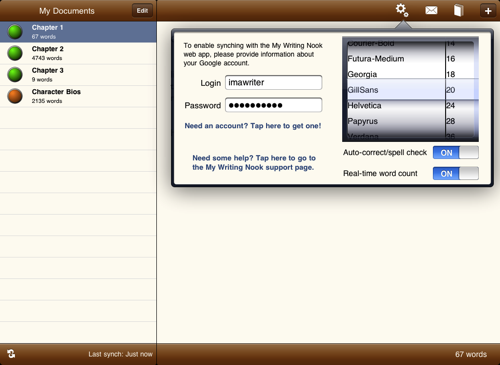Click '2135 words' under Character Bios
The image size is (500, 365).
click(47, 101)
